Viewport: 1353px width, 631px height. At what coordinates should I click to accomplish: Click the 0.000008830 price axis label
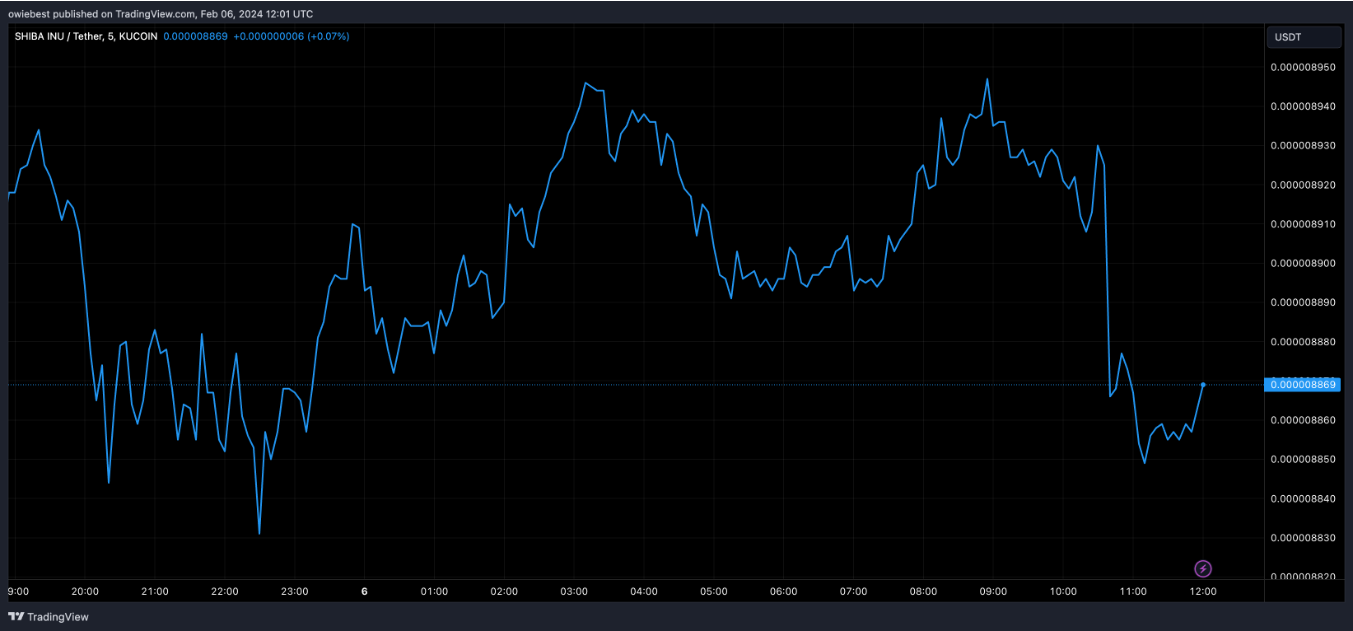point(1302,538)
